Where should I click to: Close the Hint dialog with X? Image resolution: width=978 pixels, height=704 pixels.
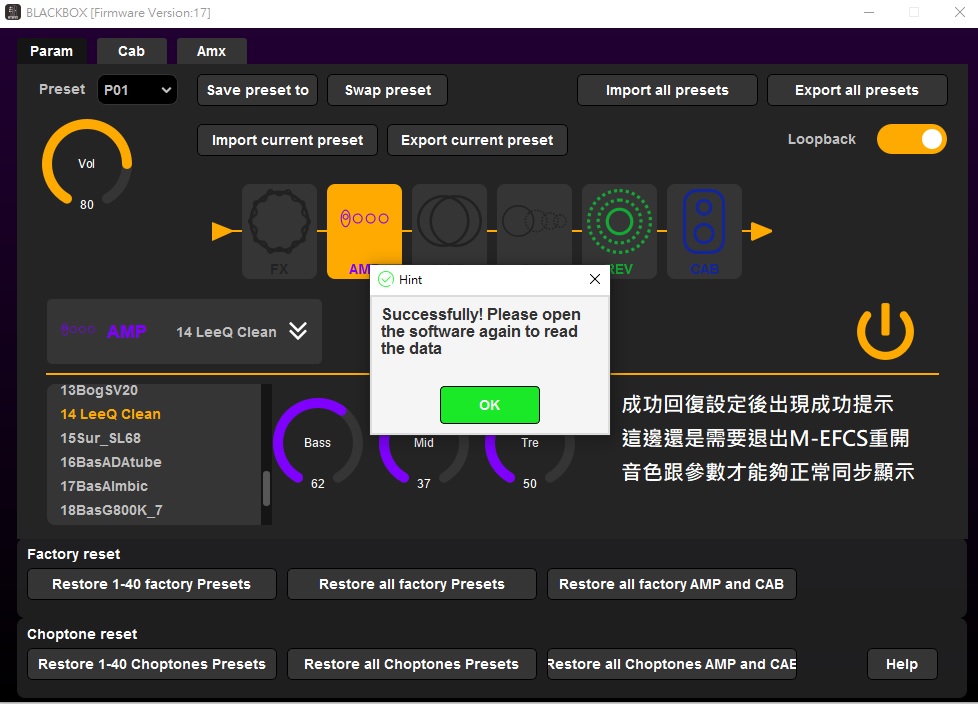(594, 280)
